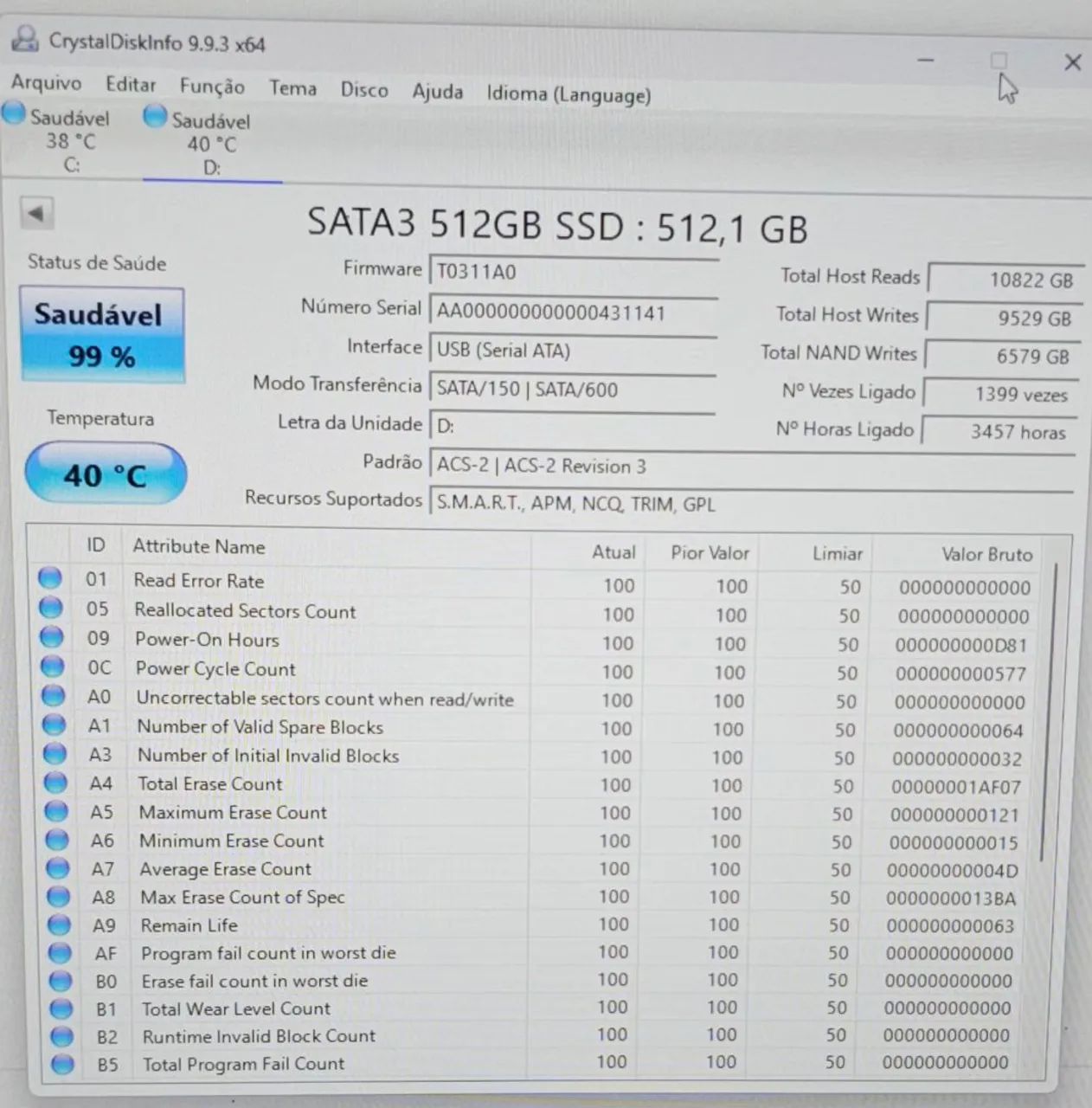Click the previous disk arrow button
This screenshot has width=1092, height=1108.
tap(35, 213)
